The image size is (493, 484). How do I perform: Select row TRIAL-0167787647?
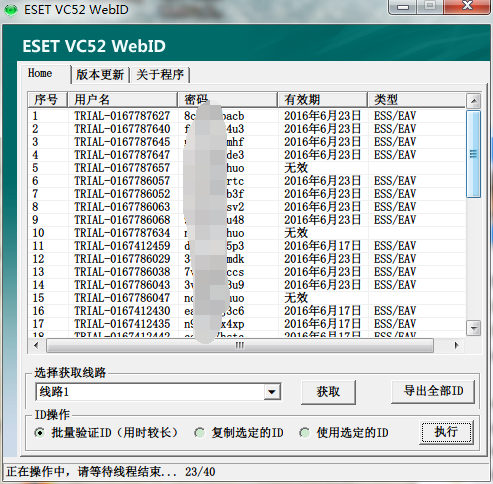click(247, 155)
